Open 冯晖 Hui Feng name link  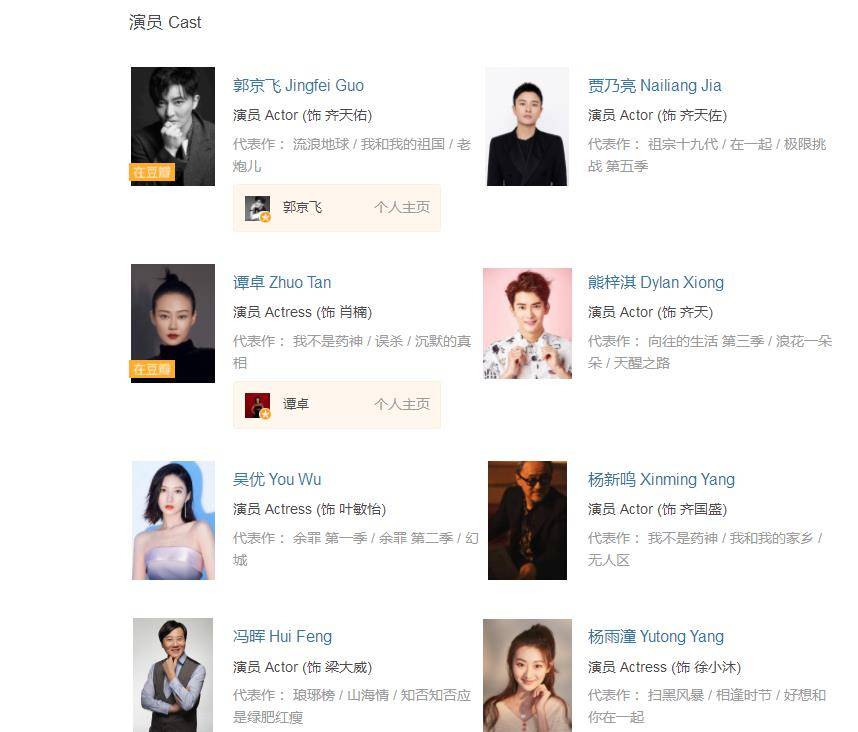(282, 636)
